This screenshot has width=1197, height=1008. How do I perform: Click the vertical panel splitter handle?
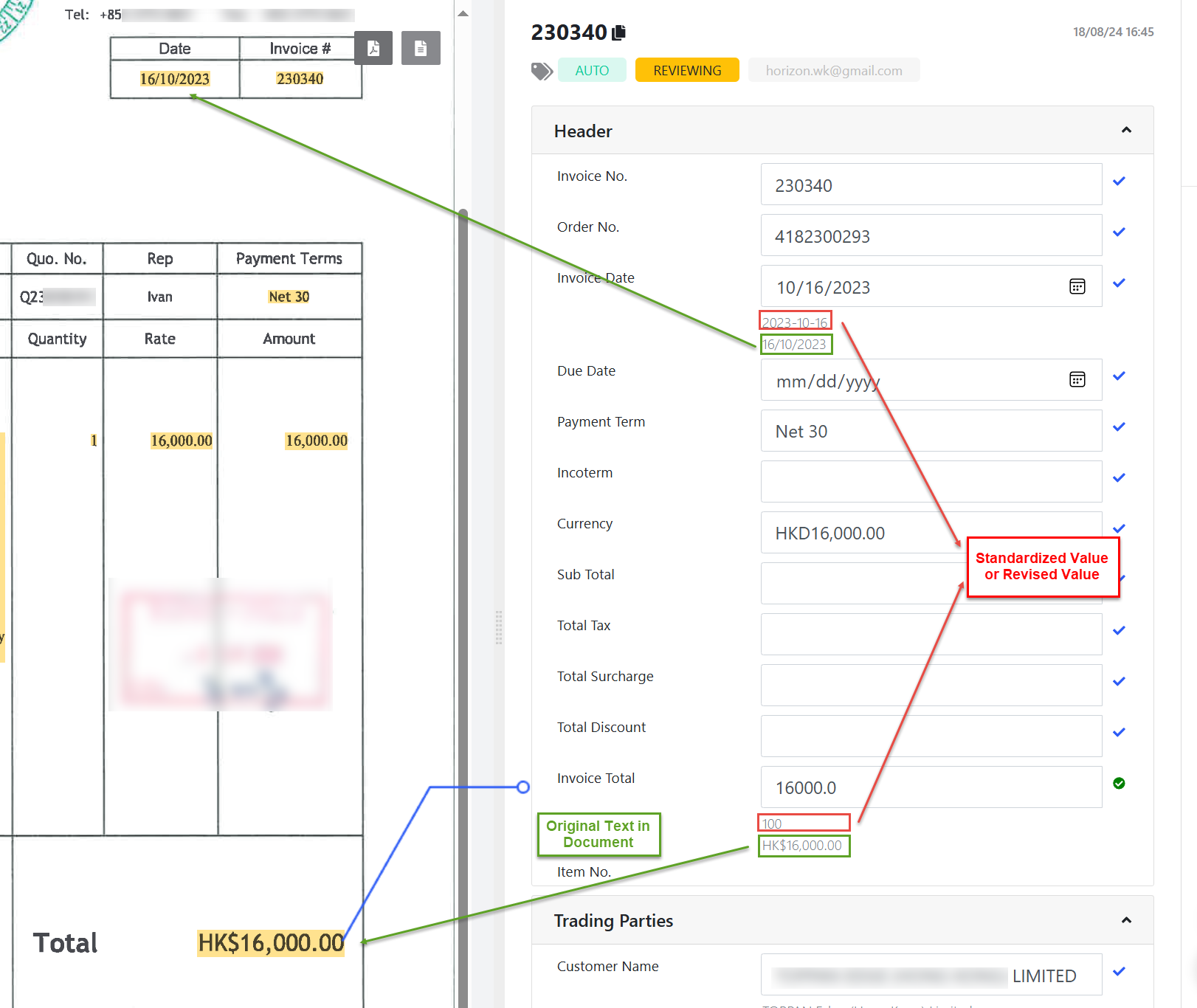pos(499,627)
